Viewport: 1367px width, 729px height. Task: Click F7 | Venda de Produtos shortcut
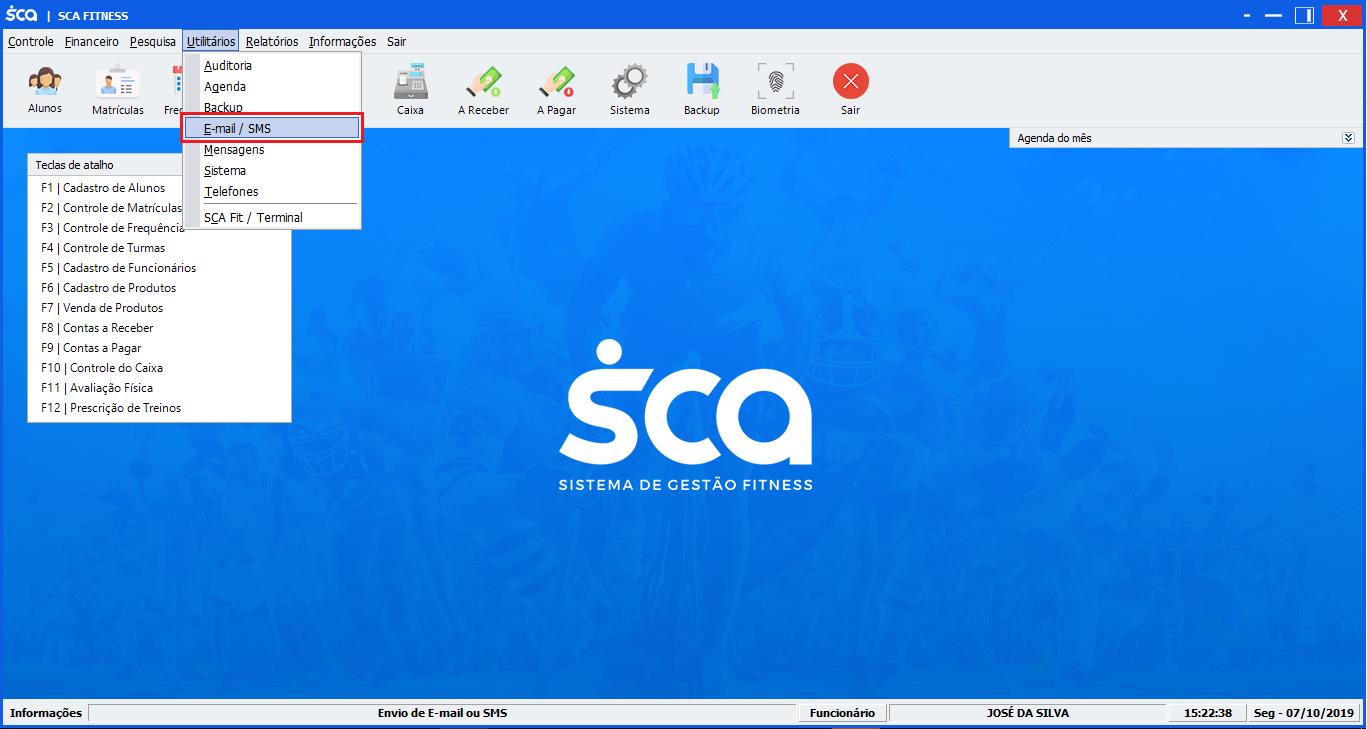(x=102, y=308)
